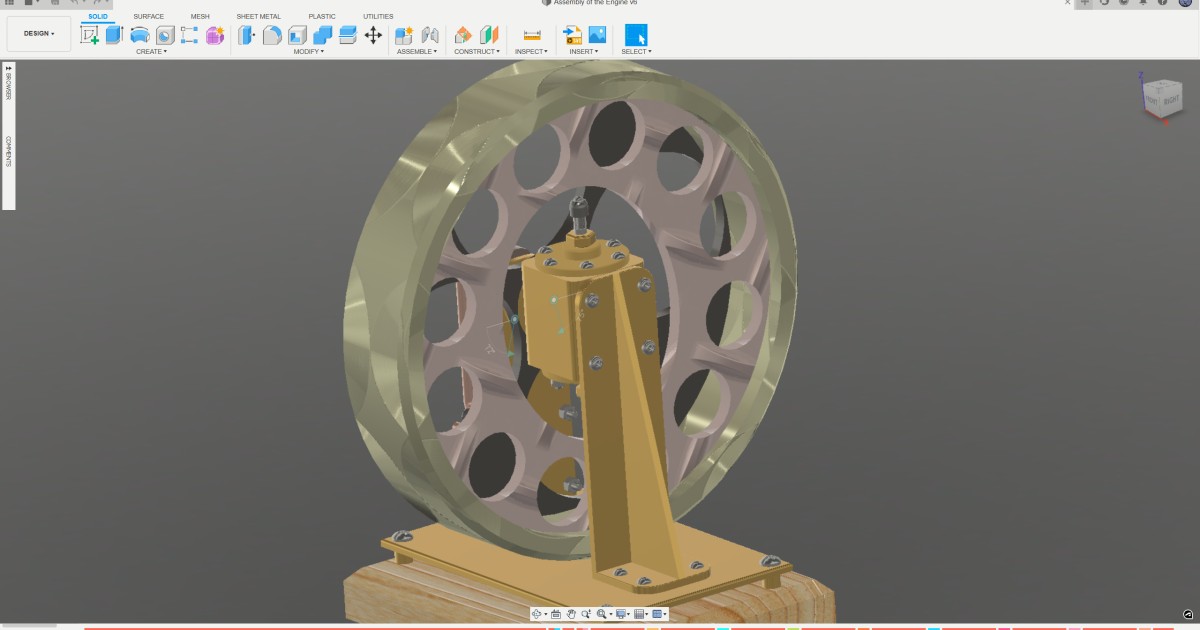Toggle the display settings menu

(x=621, y=614)
